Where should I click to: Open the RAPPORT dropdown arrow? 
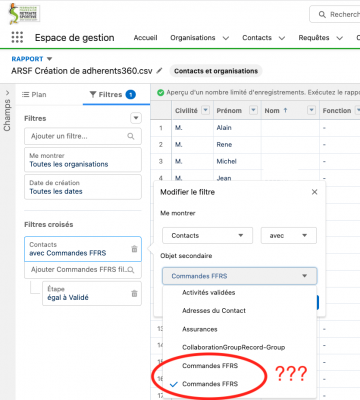pos(49,59)
